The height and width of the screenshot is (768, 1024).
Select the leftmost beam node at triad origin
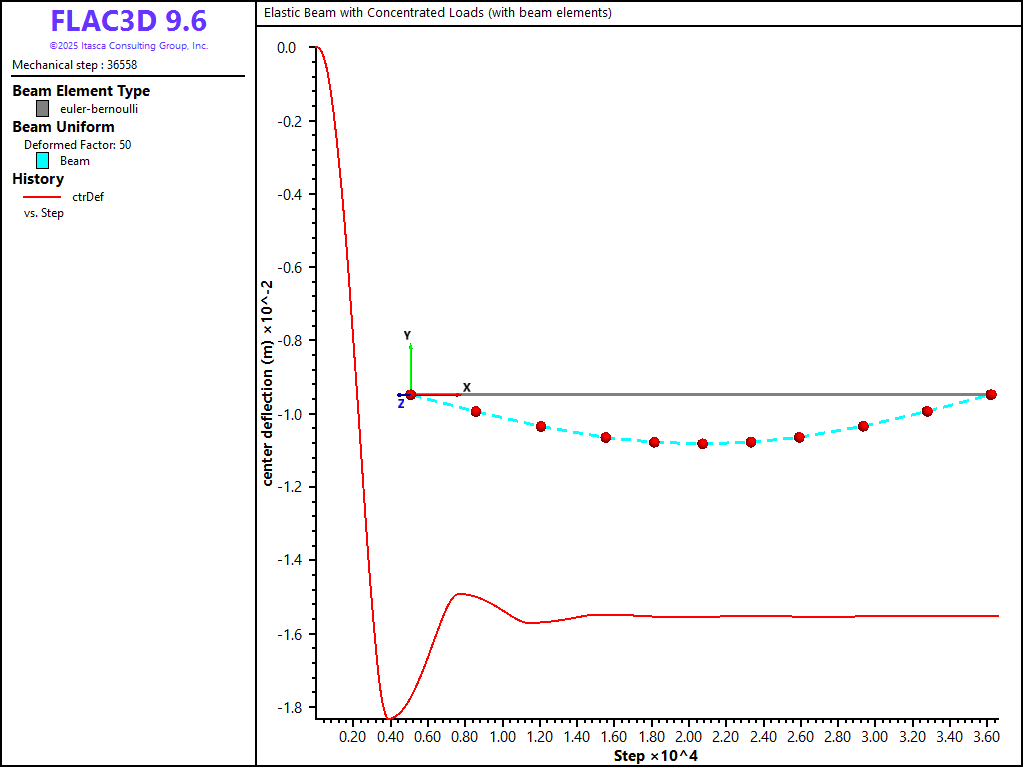[411, 394]
